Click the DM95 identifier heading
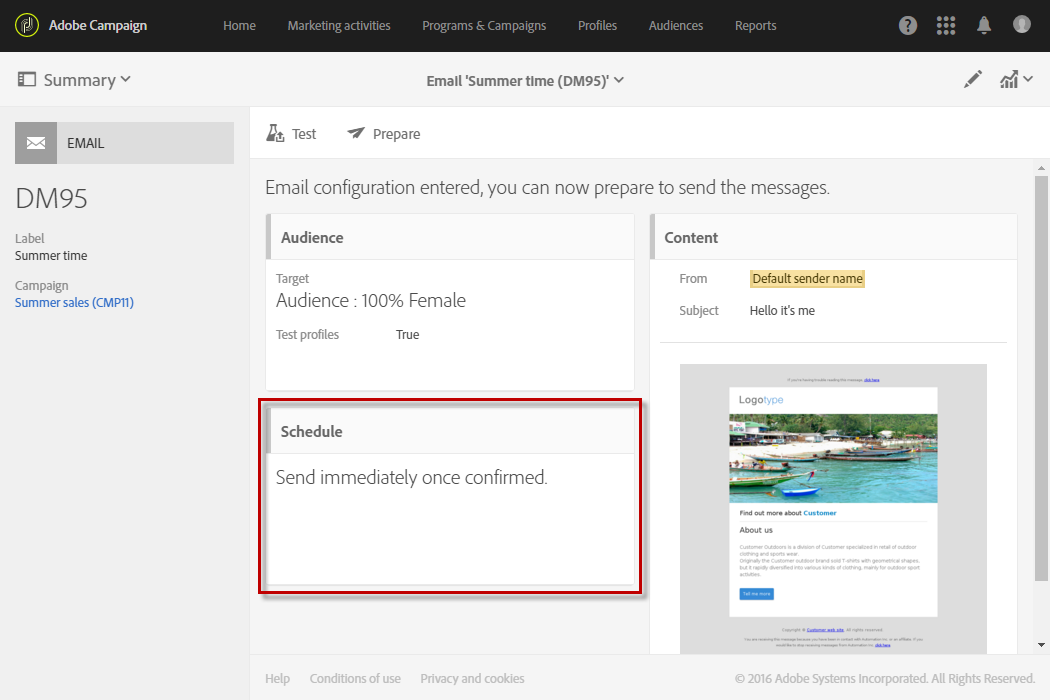 52,199
